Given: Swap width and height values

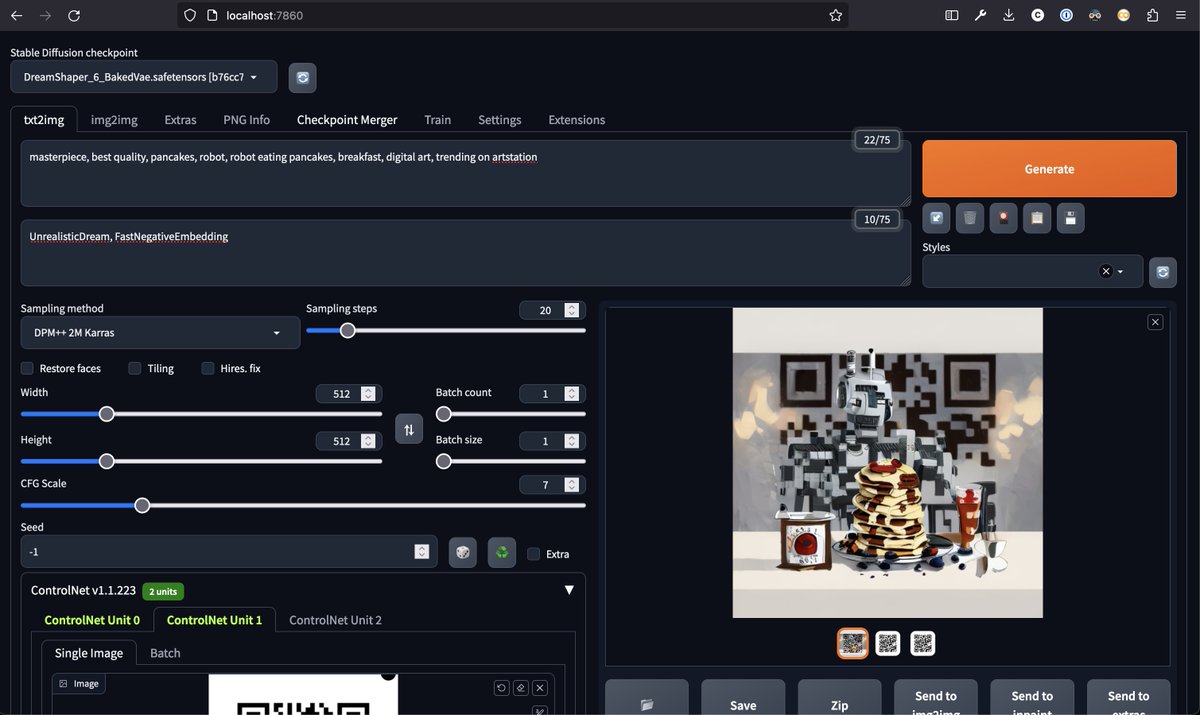Looking at the screenshot, I should (409, 430).
